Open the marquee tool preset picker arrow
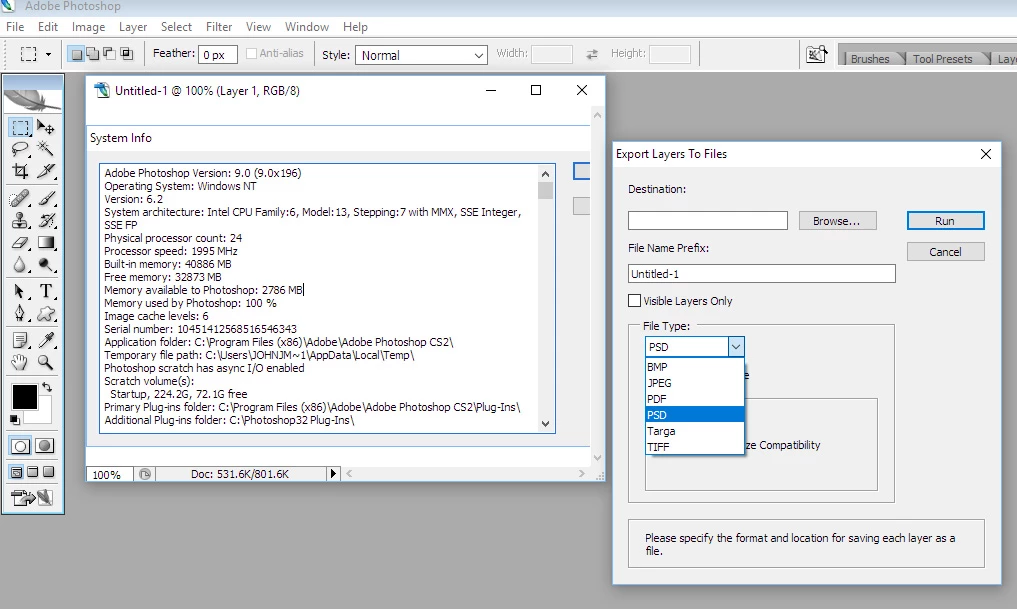Viewport: 1017px width, 609px height. pyautogui.click(x=48, y=54)
